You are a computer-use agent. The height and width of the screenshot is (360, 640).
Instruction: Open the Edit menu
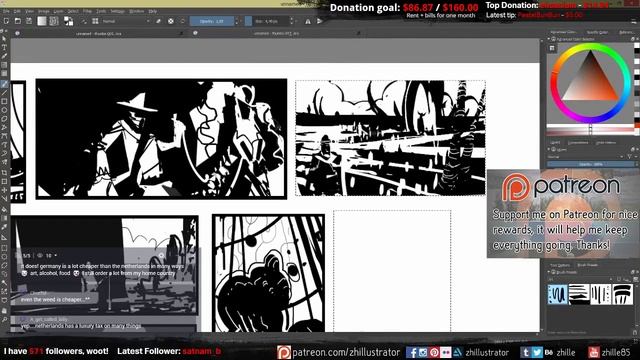[x=17, y=11]
